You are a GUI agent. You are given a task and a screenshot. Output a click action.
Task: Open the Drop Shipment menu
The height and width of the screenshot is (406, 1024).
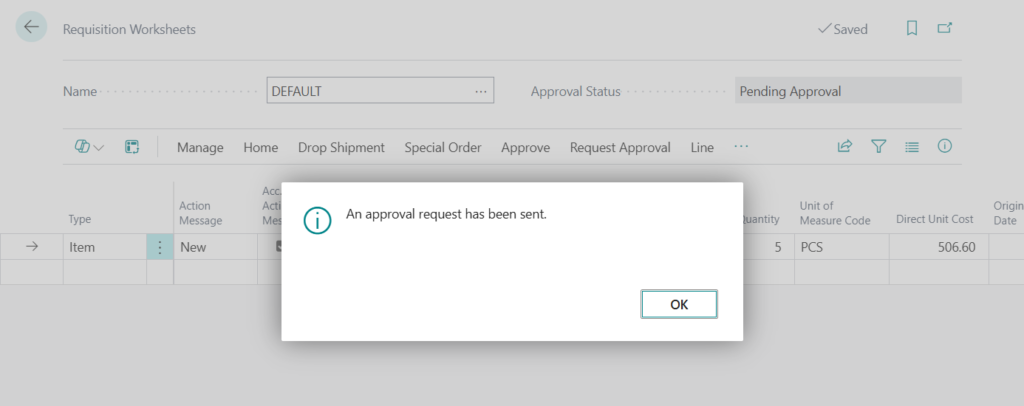[x=341, y=147]
